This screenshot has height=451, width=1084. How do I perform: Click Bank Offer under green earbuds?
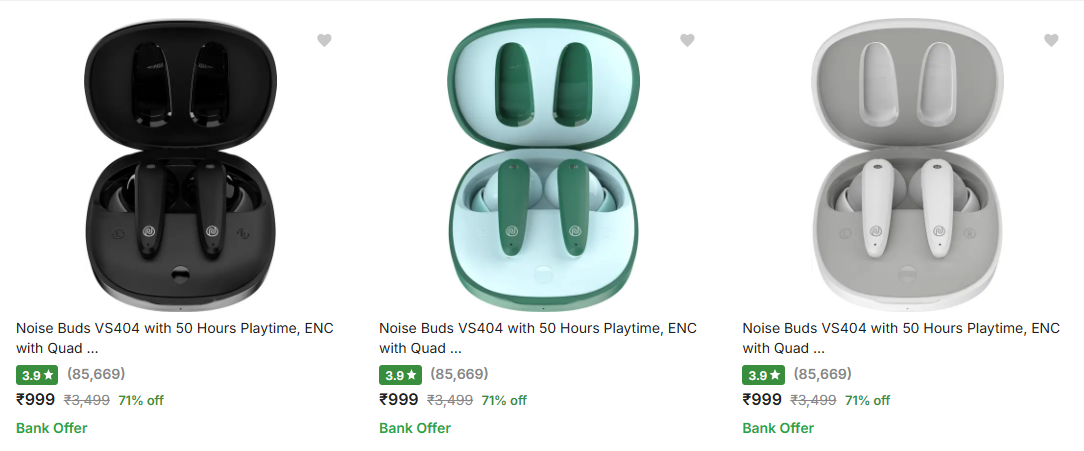click(x=415, y=428)
